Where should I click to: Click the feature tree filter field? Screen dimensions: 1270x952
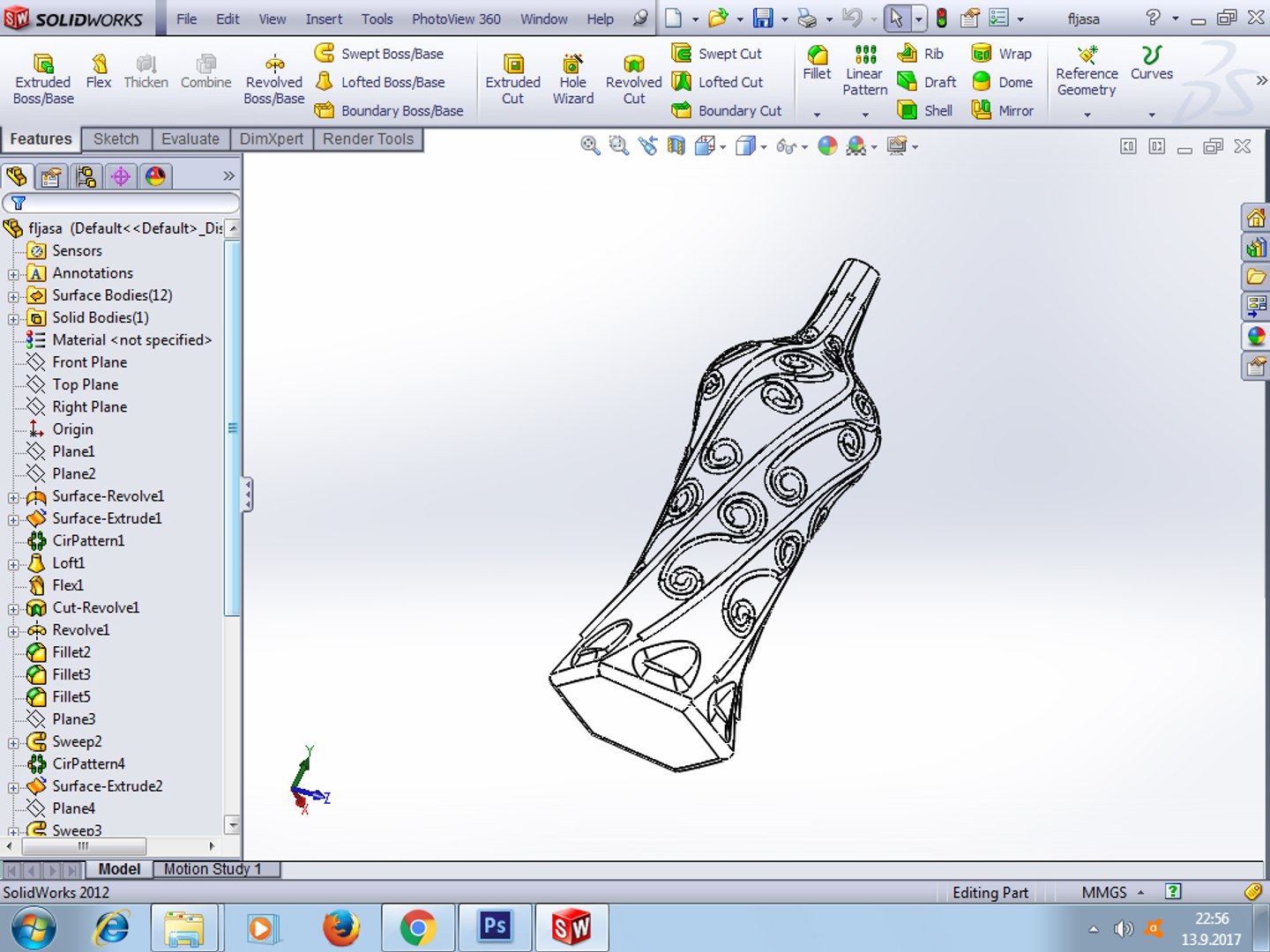tap(121, 203)
